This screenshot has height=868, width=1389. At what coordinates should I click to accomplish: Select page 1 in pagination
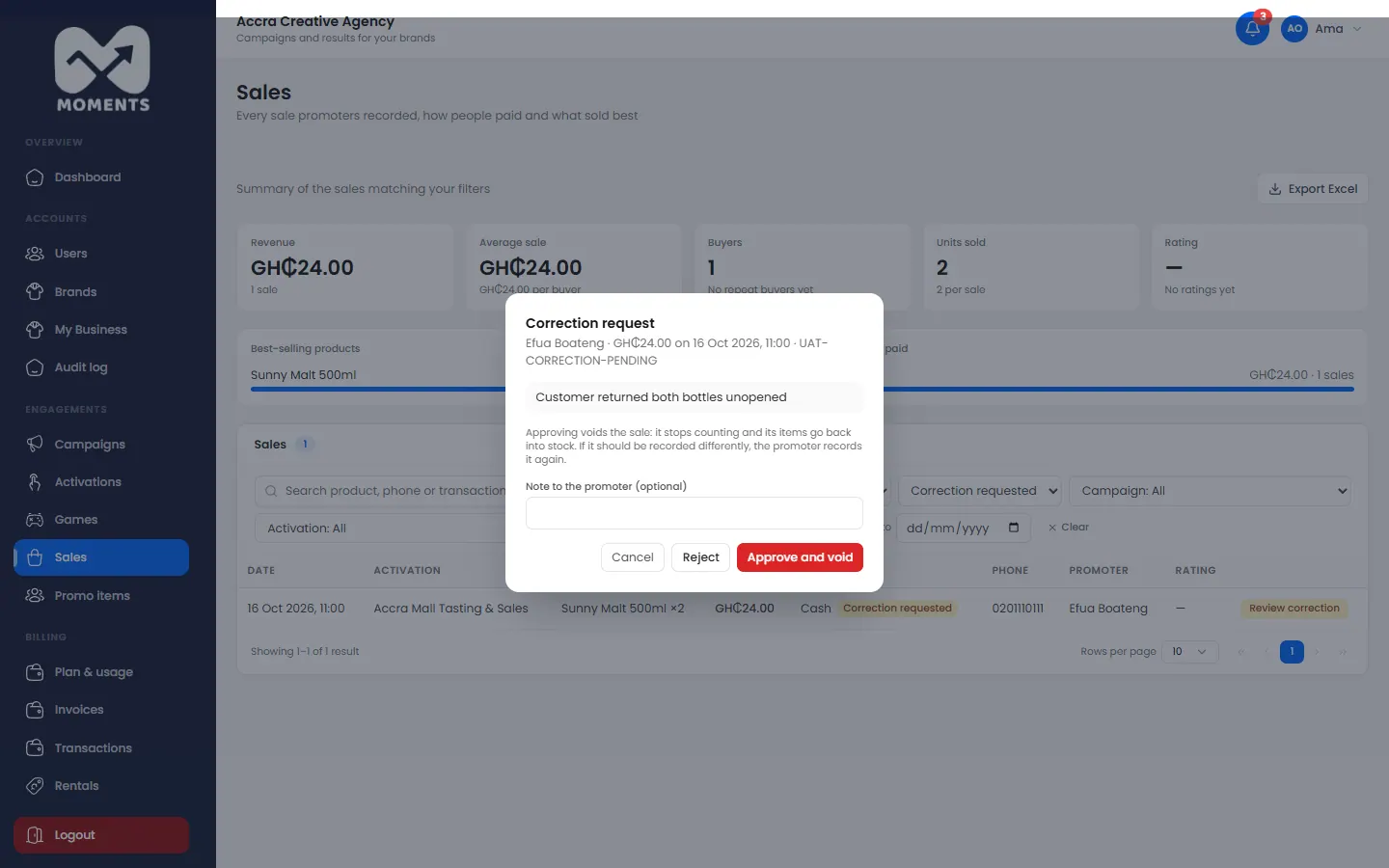click(x=1292, y=652)
